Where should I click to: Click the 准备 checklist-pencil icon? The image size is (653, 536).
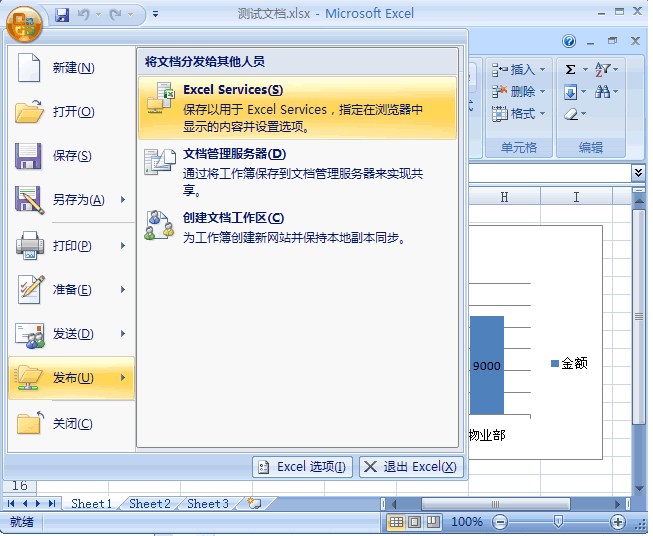pyautogui.click(x=30, y=289)
